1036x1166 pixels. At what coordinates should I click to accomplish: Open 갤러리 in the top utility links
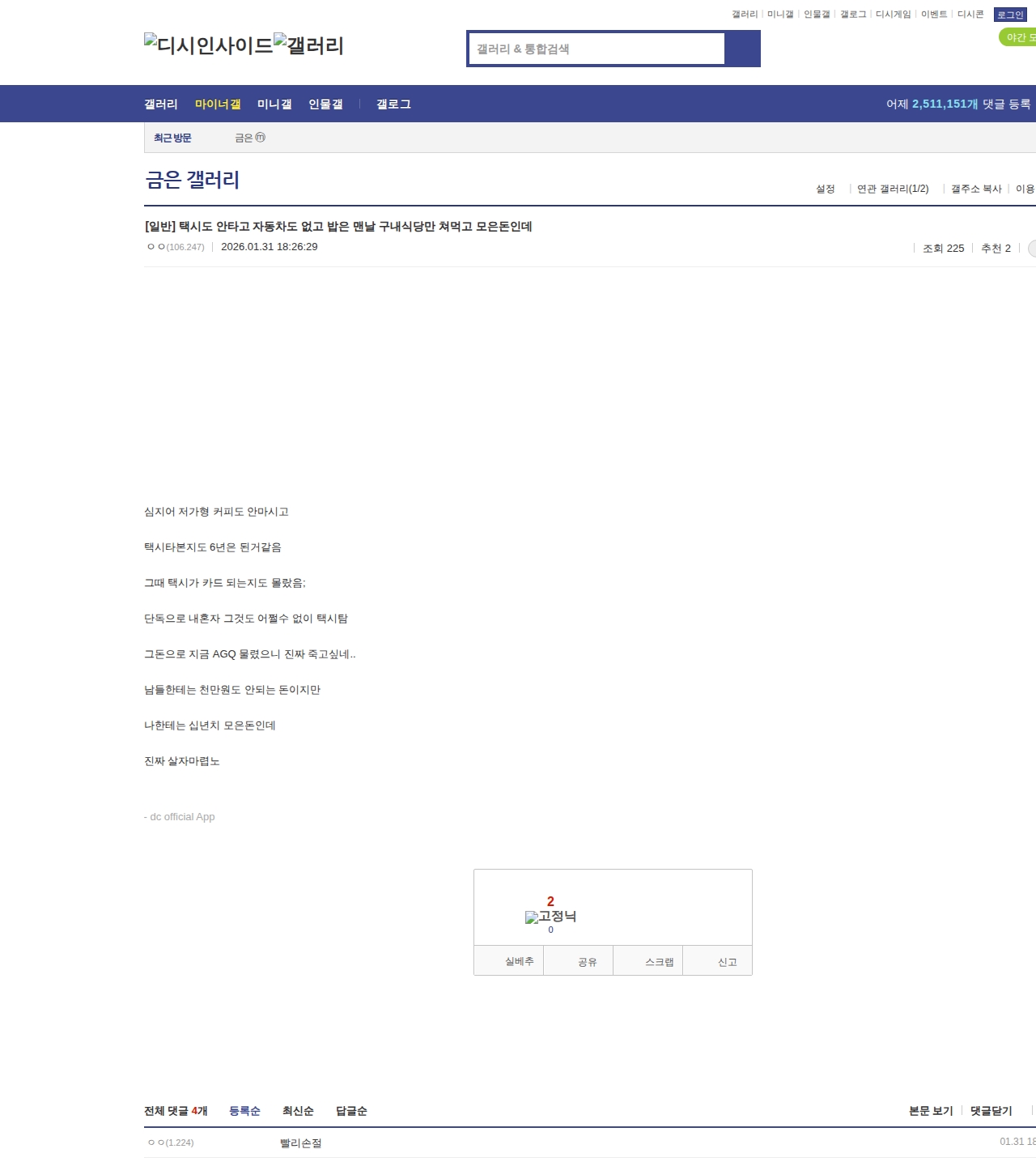(x=745, y=15)
